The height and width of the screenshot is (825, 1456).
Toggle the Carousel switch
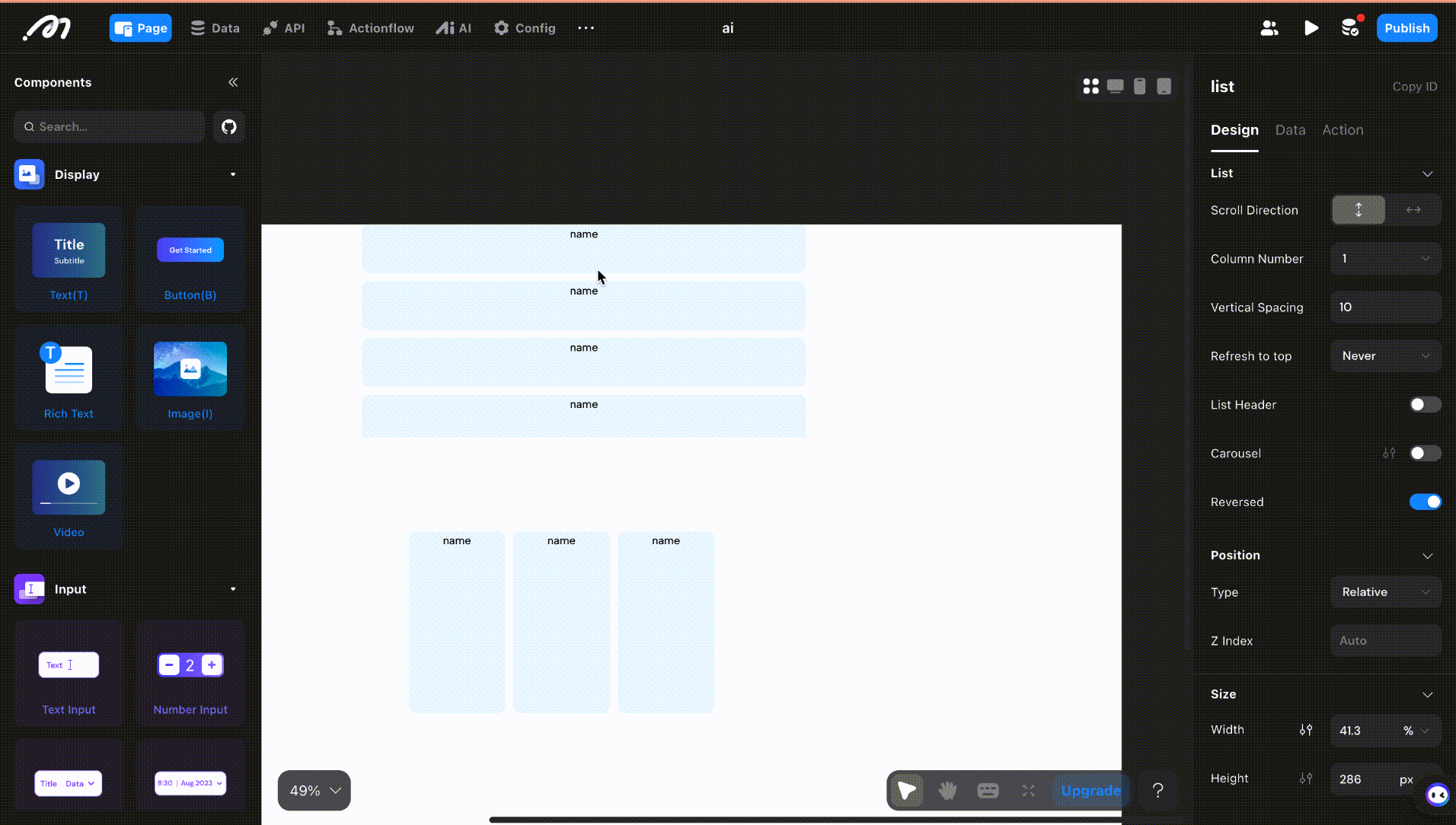pyautogui.click(x=1426, y=454)
